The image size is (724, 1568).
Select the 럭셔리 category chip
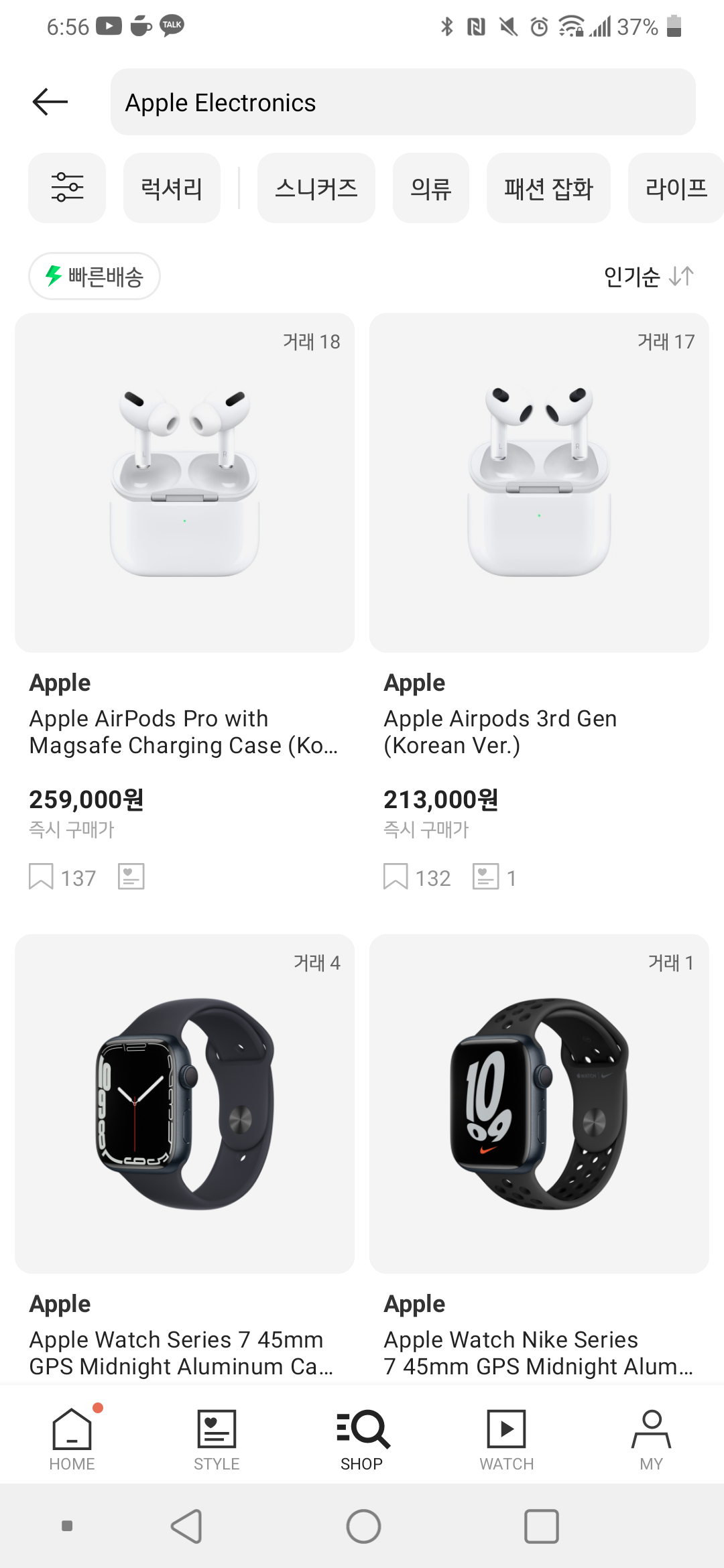pyautogui.click(x=172, y=188)
